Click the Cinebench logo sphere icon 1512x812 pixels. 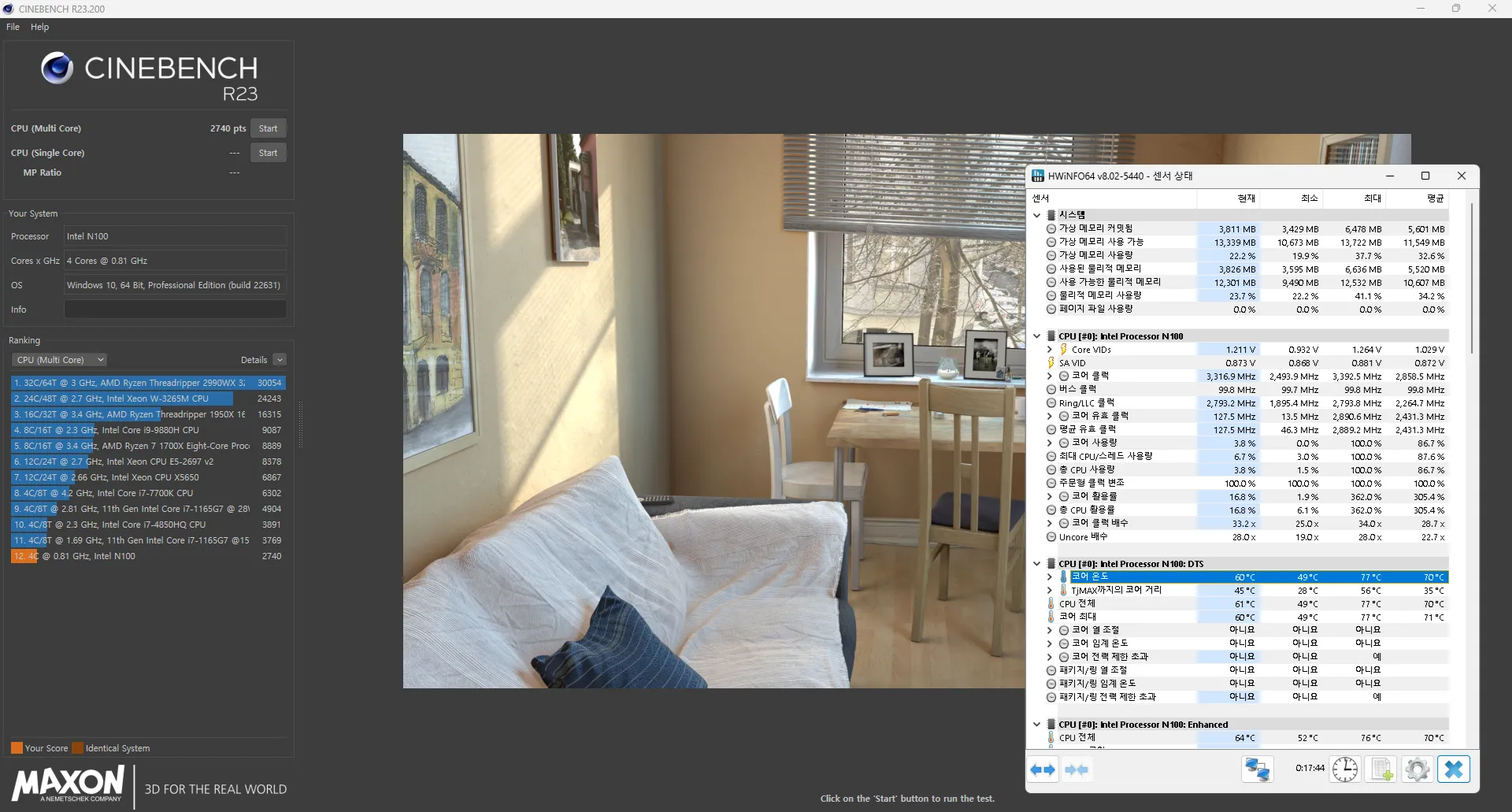click(x=57, y=69)
